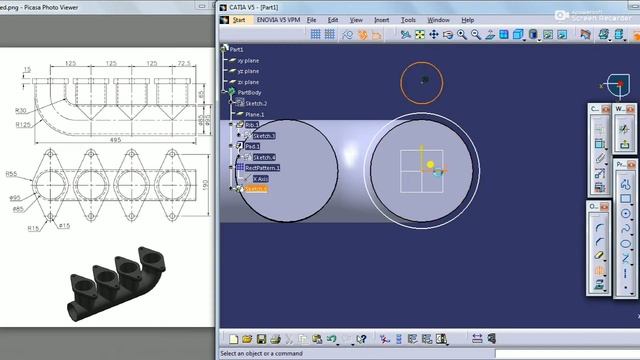Click the New document icon
The height and width of the screenshot is (360, 640).
233,339
